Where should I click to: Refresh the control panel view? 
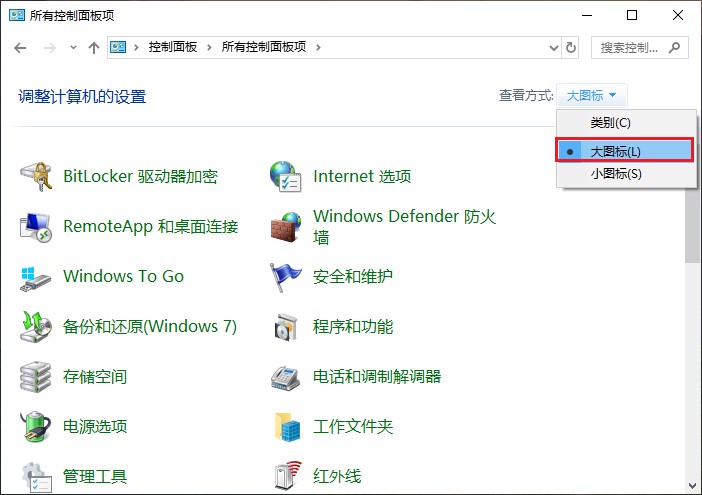point(571,47)
